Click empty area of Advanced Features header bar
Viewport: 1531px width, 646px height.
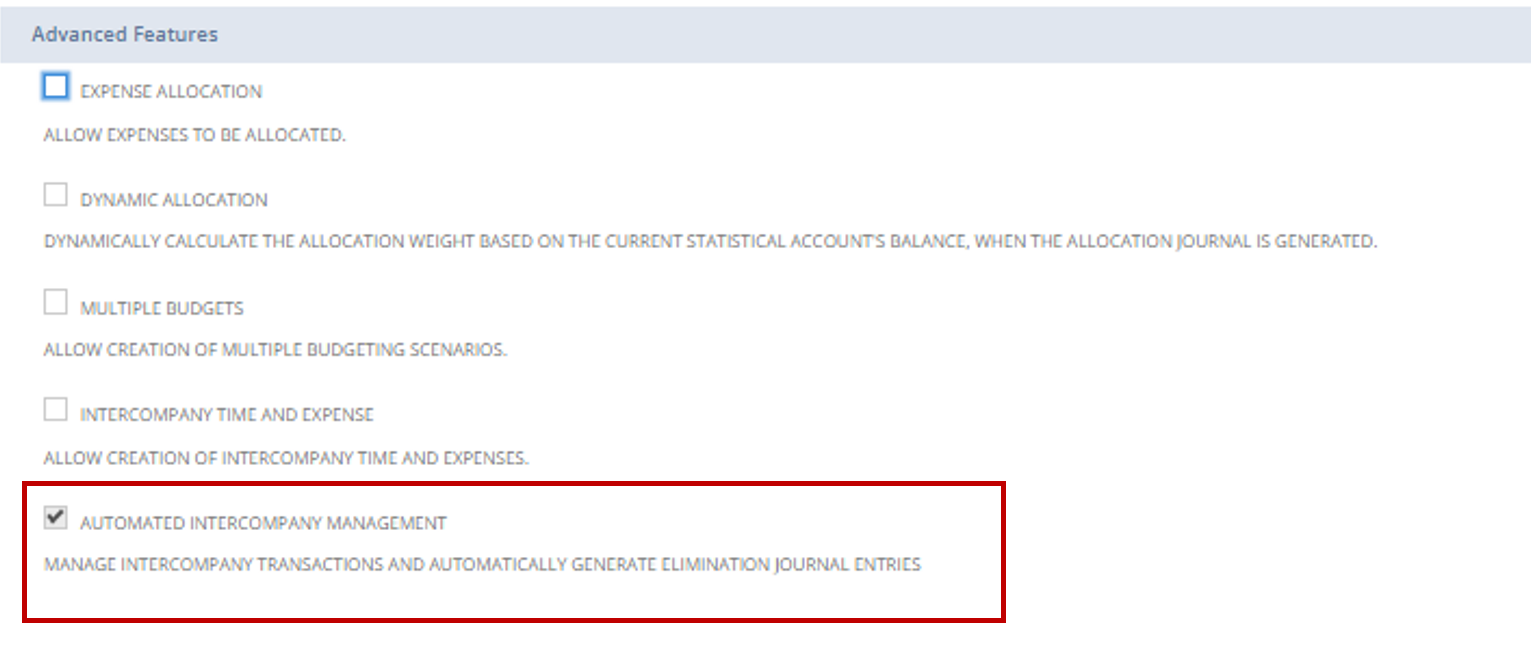[x=800, y=35]
